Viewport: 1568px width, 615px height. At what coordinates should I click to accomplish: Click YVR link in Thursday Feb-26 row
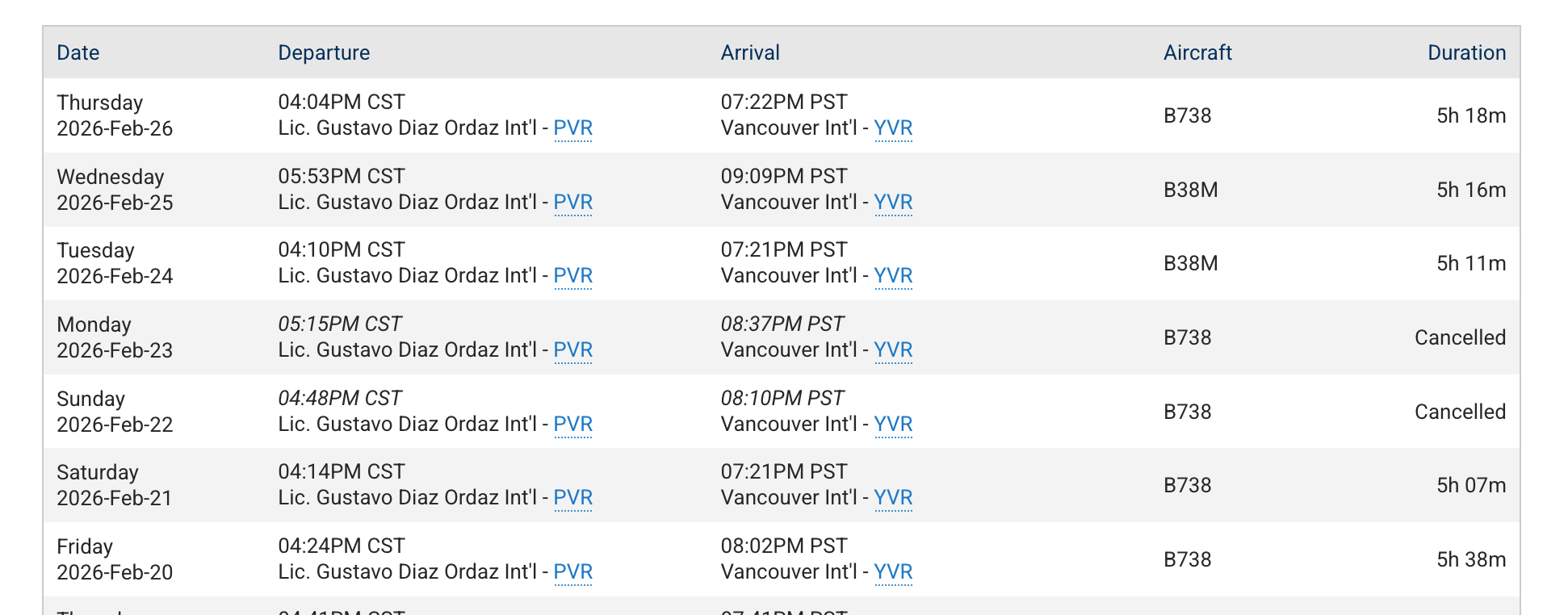tap(893, 128)
